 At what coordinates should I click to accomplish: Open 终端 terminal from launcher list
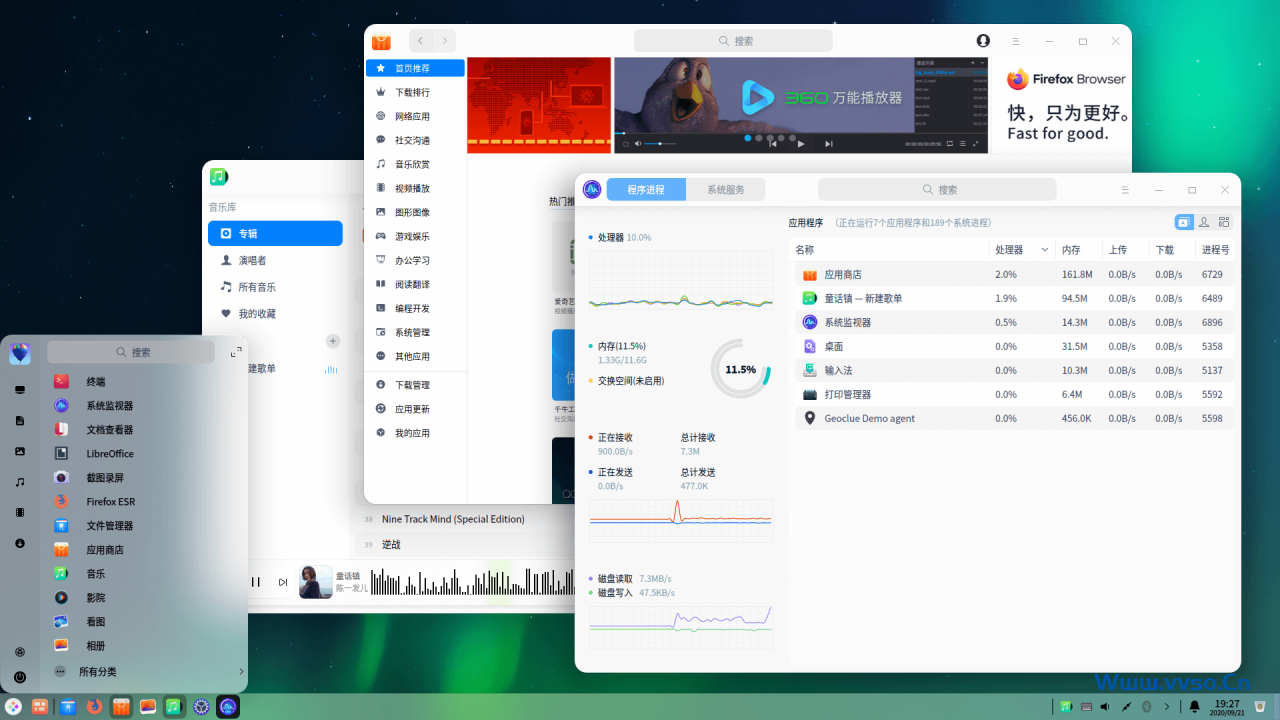point(95,382)
